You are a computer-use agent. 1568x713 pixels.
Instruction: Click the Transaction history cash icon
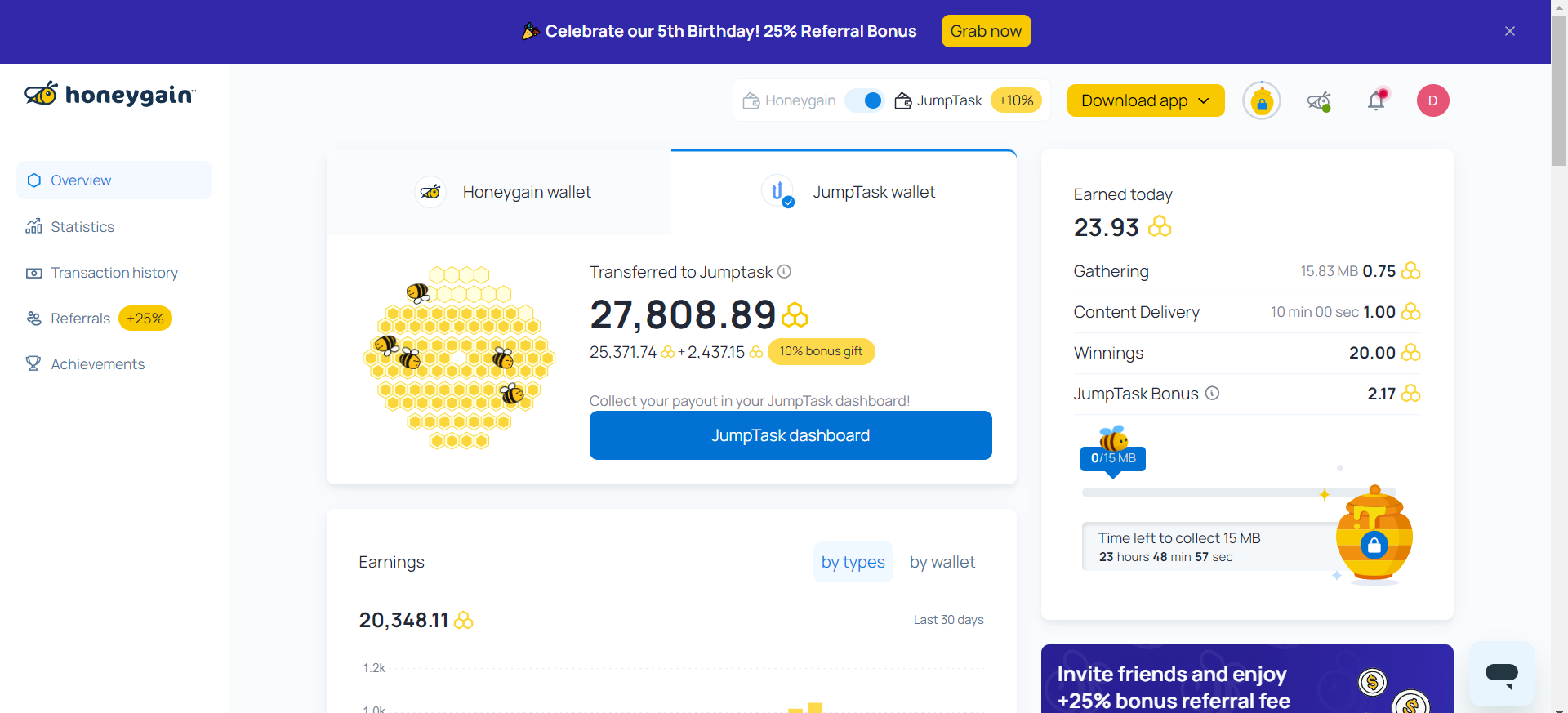[x=33, y=273]
